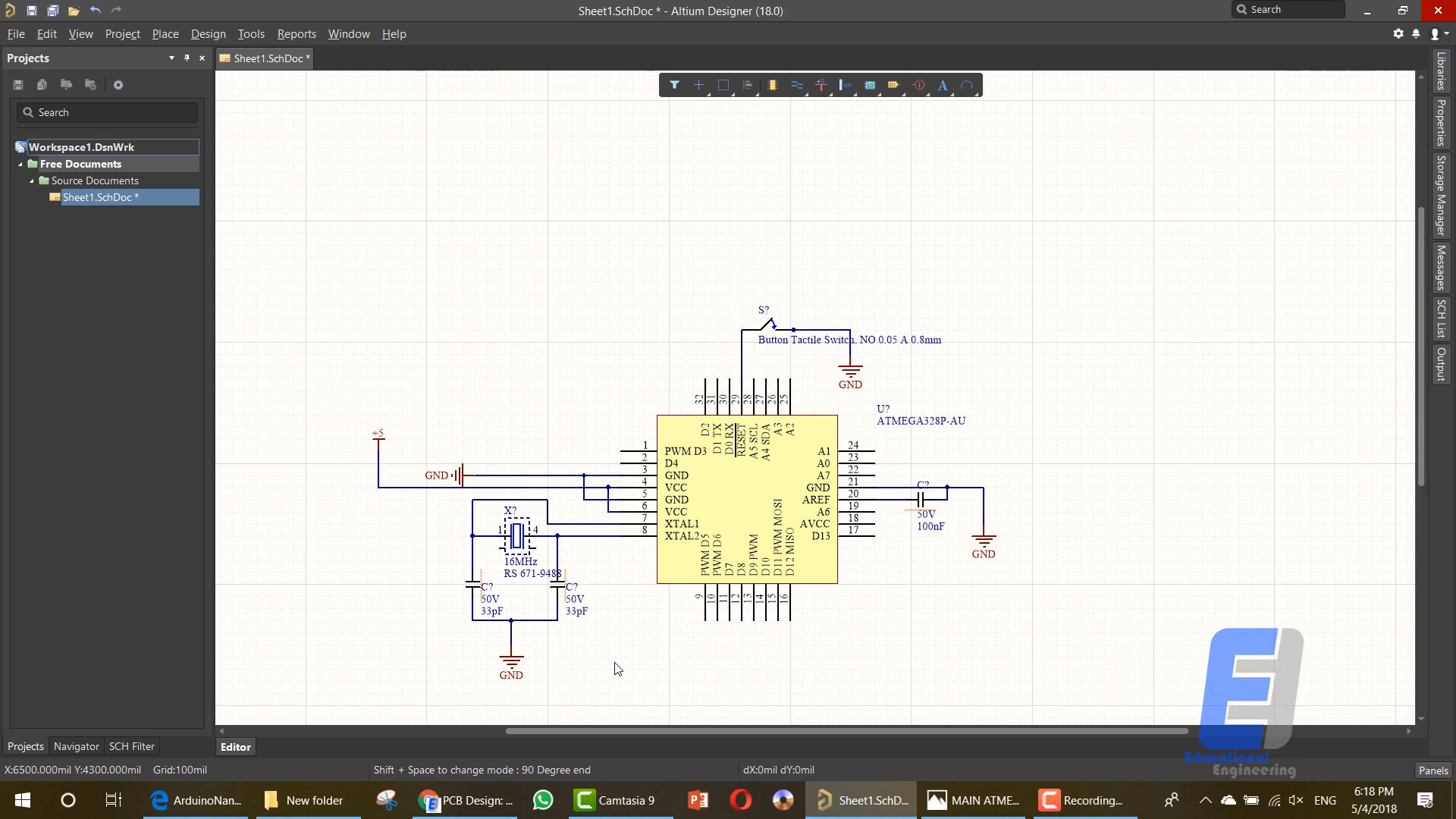Switch to the Navigator tab
Screen dimensions: 1456x819
click(x=76, y=746)
